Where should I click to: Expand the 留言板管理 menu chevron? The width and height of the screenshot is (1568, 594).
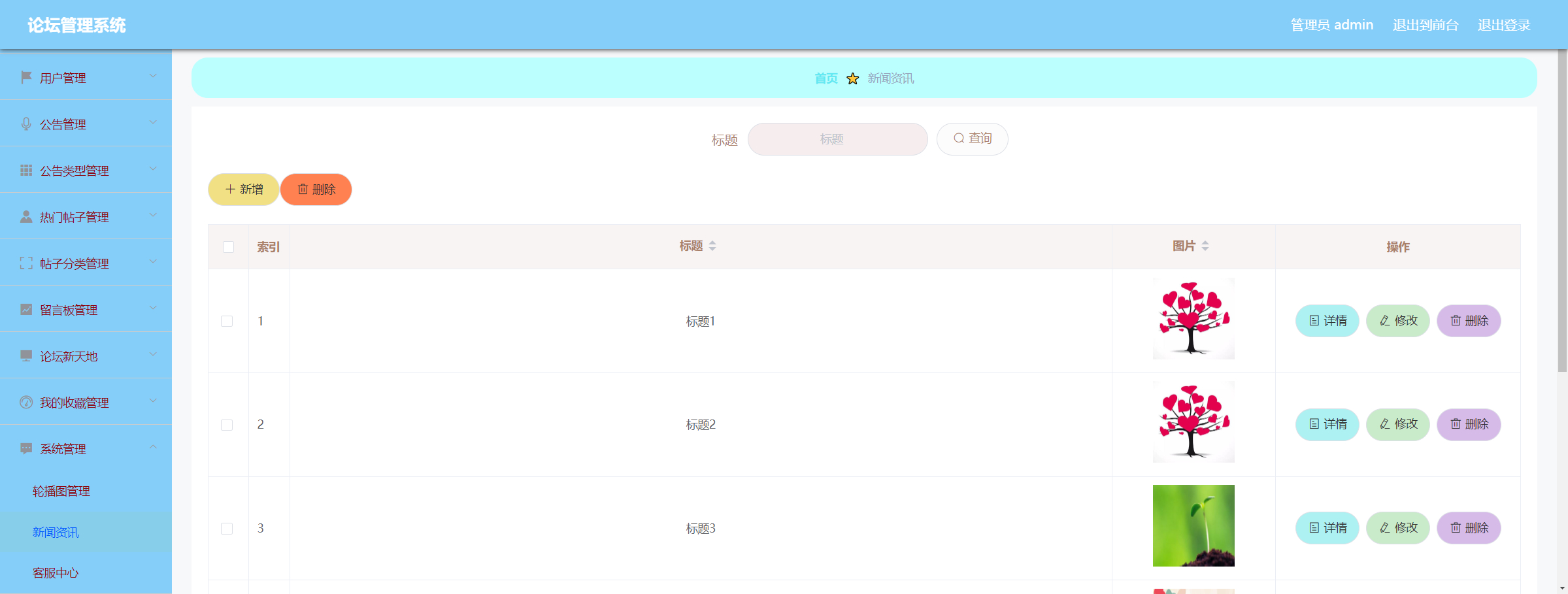pyautogui.click(x=153, y=308)
